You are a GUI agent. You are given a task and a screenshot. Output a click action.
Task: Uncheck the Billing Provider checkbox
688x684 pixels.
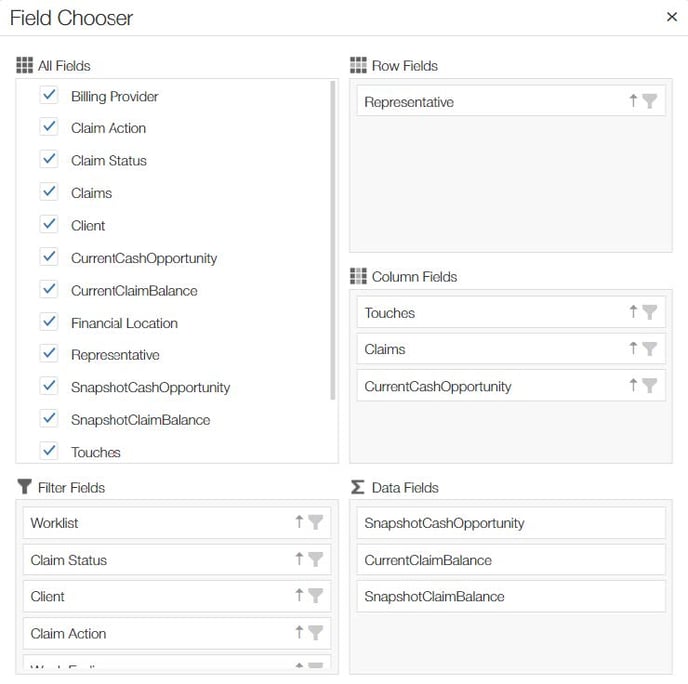tap(49, 96)
